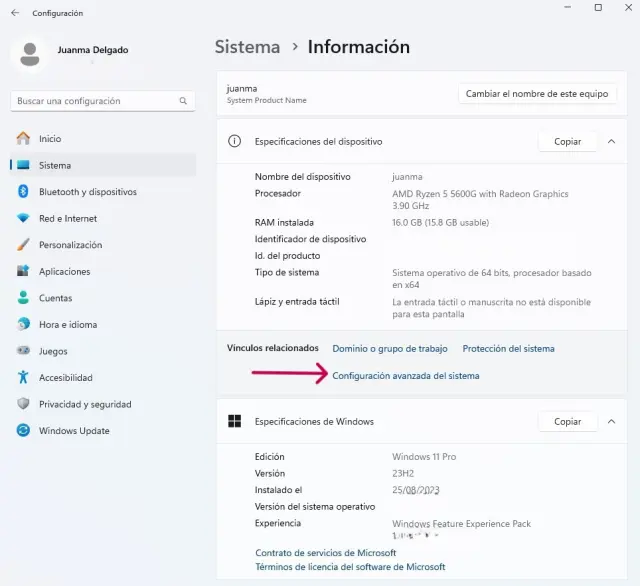Viewport: 640px width, 586px height.
Task: Click the Privacidad y seguridad shield icon
Action: pyautogui.click(x=23, y=404)
